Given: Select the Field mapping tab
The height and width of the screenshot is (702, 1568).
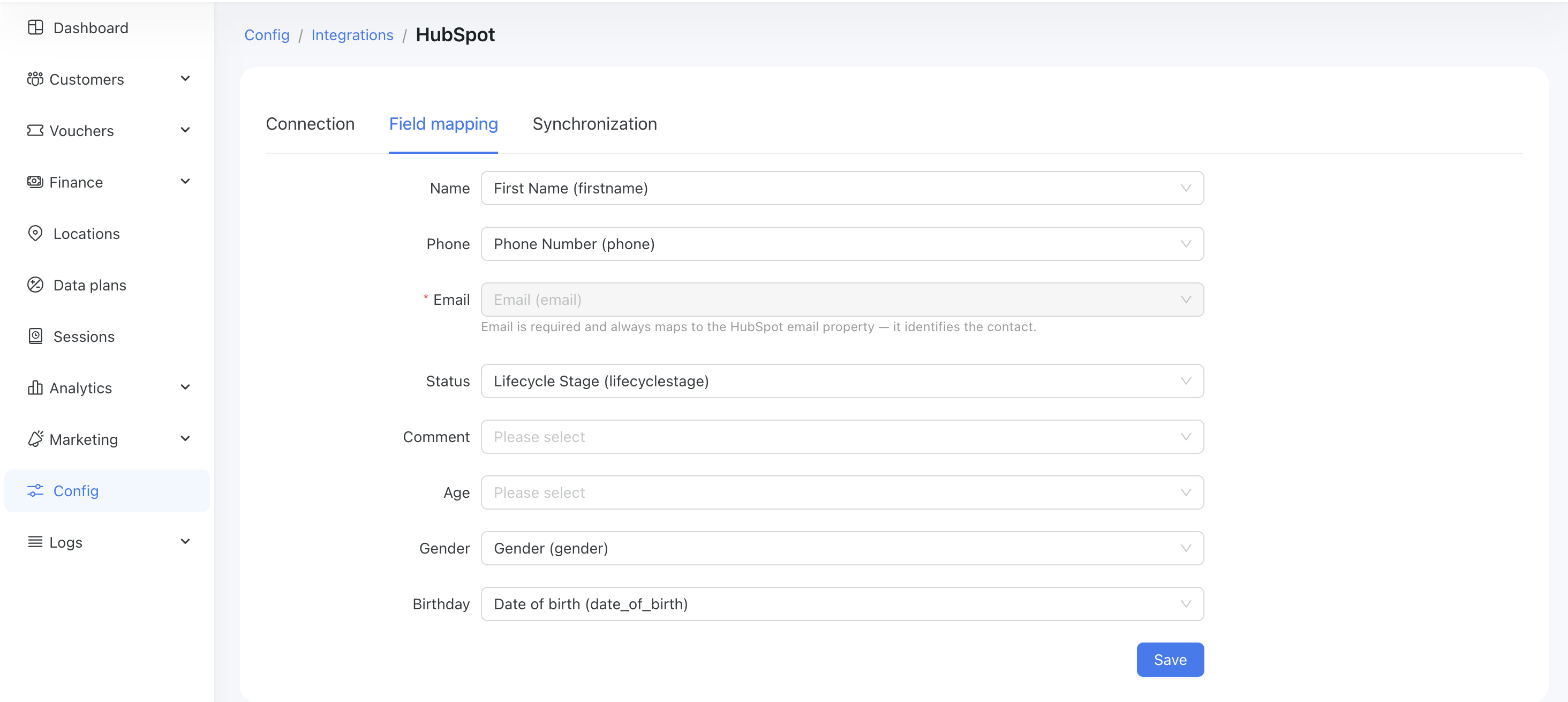Looking at the screenshot, I should 443,124.
